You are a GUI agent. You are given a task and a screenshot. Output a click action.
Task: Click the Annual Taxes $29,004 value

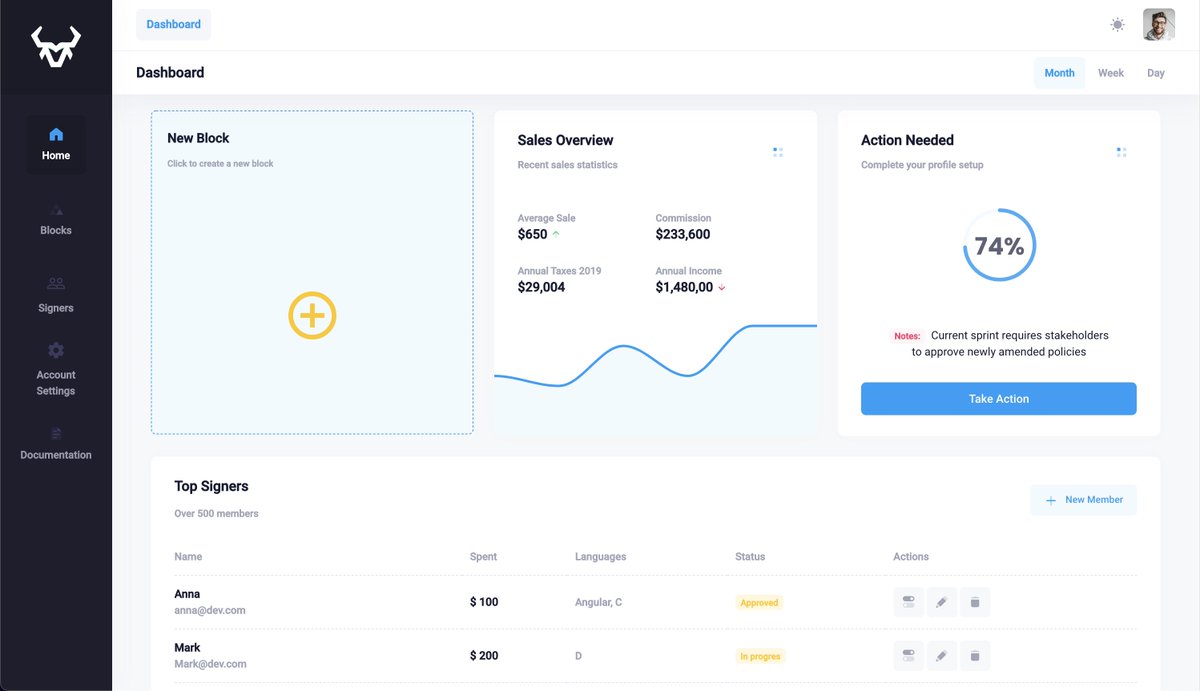coord(541,287)
